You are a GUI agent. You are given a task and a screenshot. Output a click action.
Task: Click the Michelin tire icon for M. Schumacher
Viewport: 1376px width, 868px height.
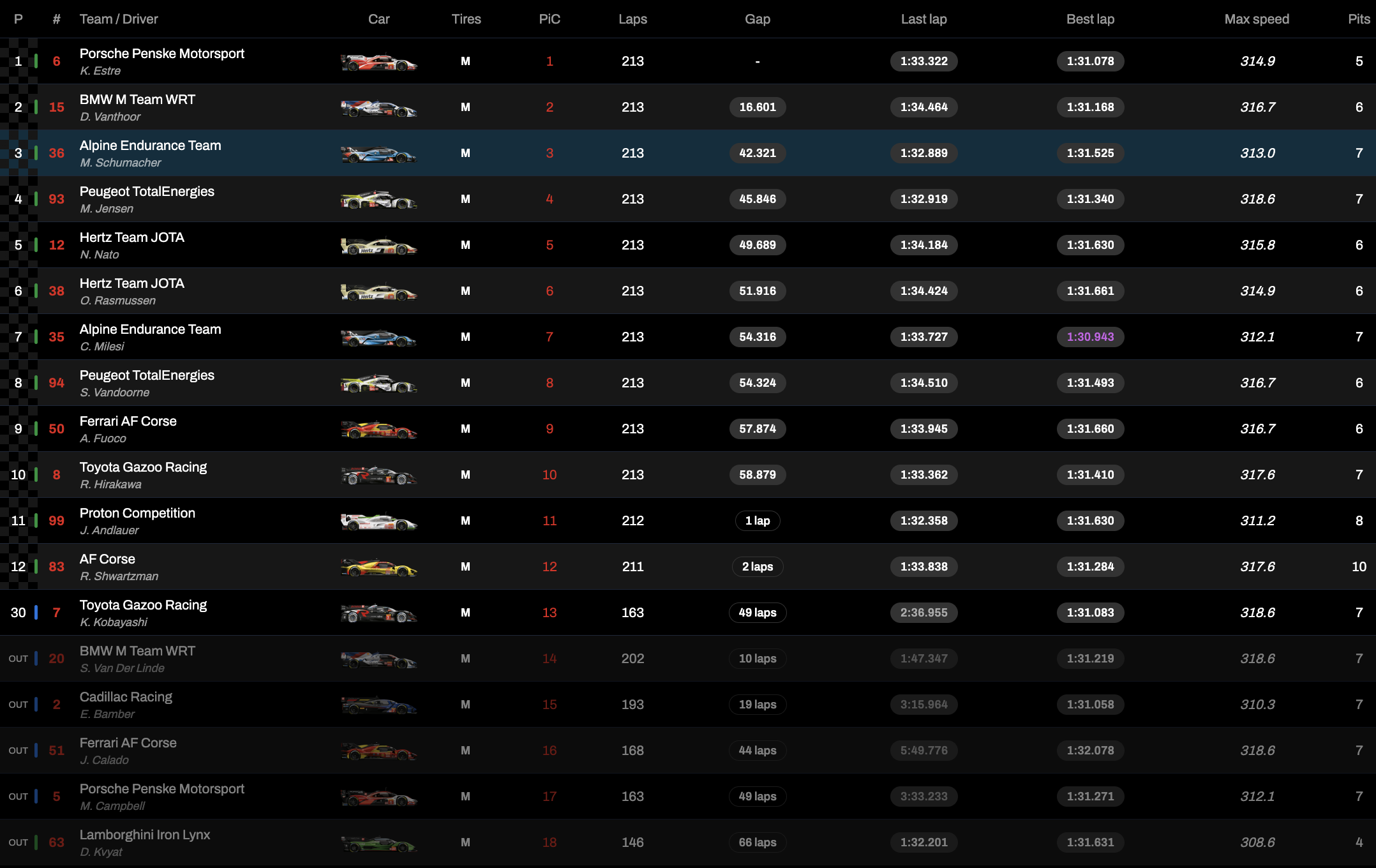pyautogui.click(x=466, y=153)
